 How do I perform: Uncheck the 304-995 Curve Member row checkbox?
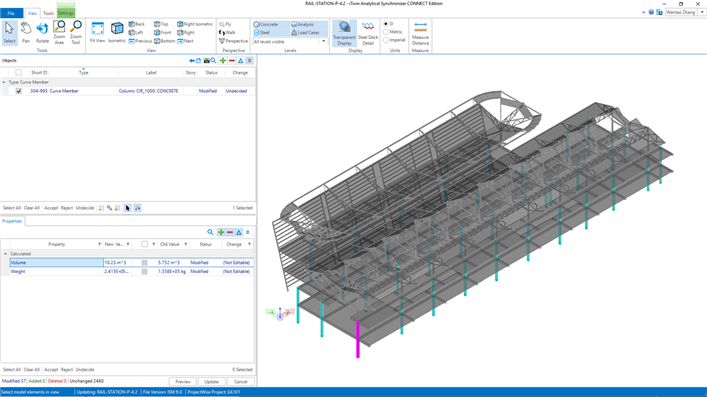(18, 91)
